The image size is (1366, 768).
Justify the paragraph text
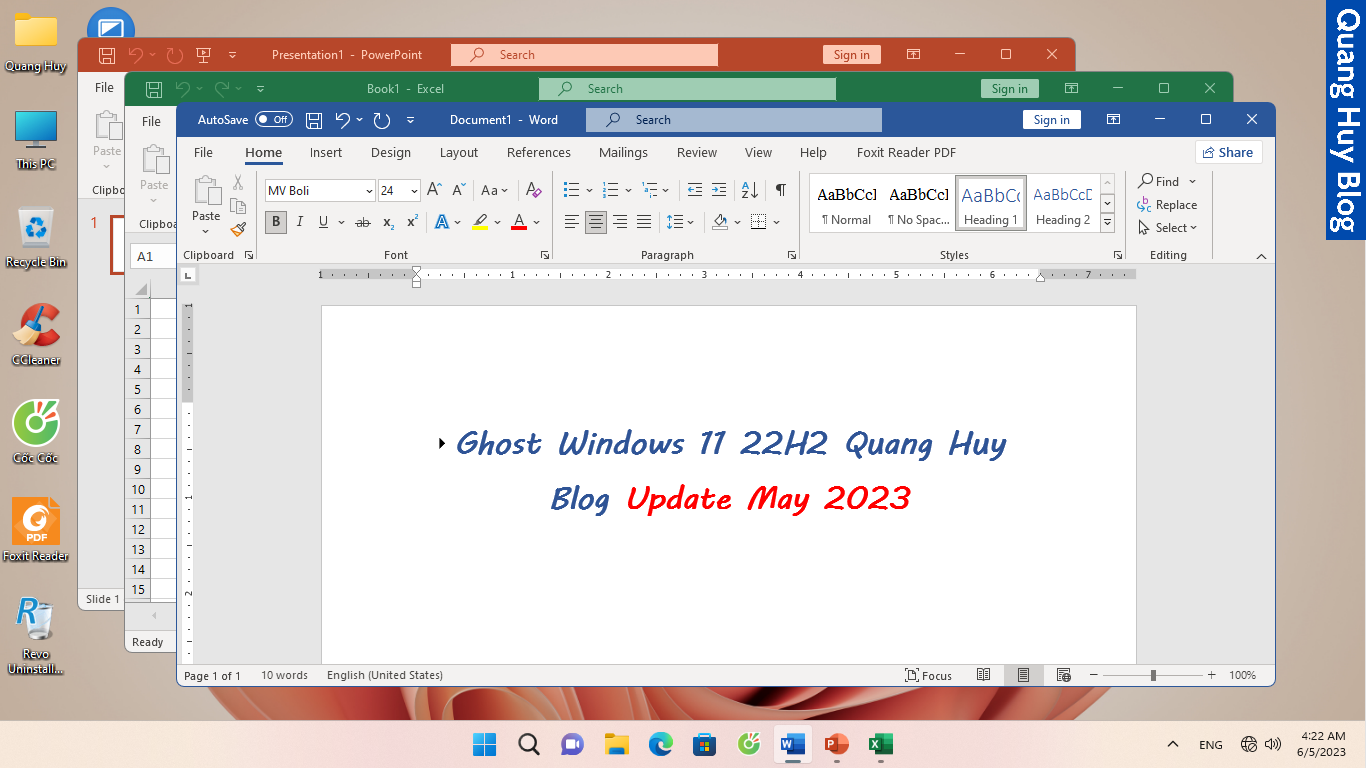(644, 222)
